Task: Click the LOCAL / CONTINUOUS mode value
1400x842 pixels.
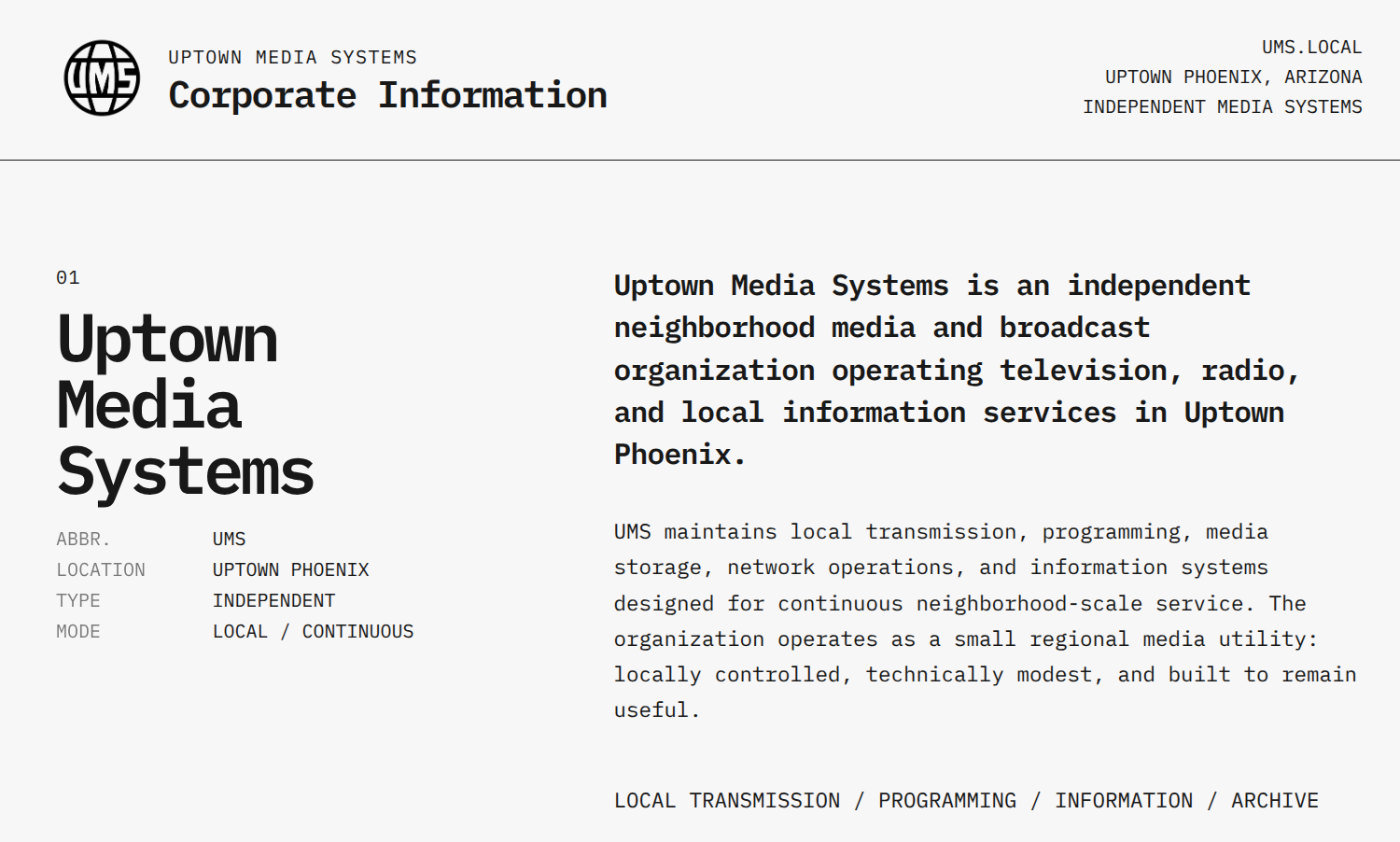Action: click(x=314, y=631)
